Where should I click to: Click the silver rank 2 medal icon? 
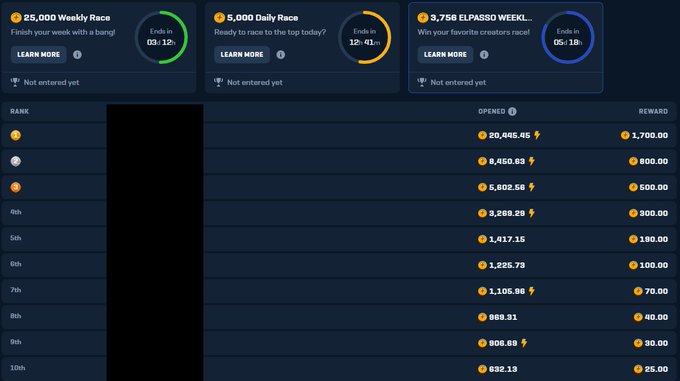pyautogui.click(x=16, y=161)
